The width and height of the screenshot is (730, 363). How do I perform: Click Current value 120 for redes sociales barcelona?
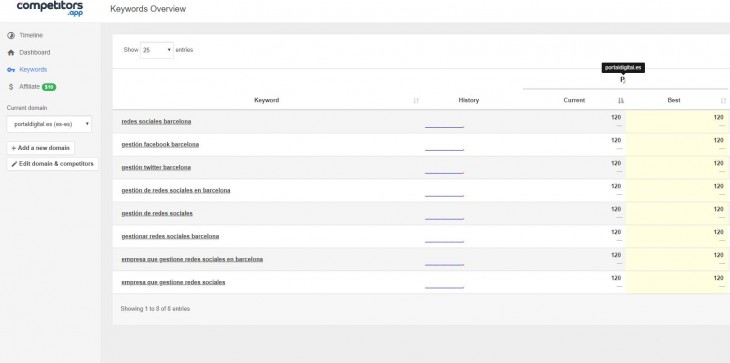[x=616, y=118]
